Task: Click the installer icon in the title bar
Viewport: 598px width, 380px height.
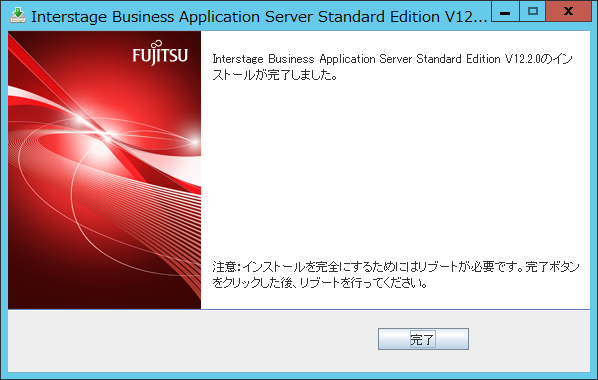Action: 18,15
